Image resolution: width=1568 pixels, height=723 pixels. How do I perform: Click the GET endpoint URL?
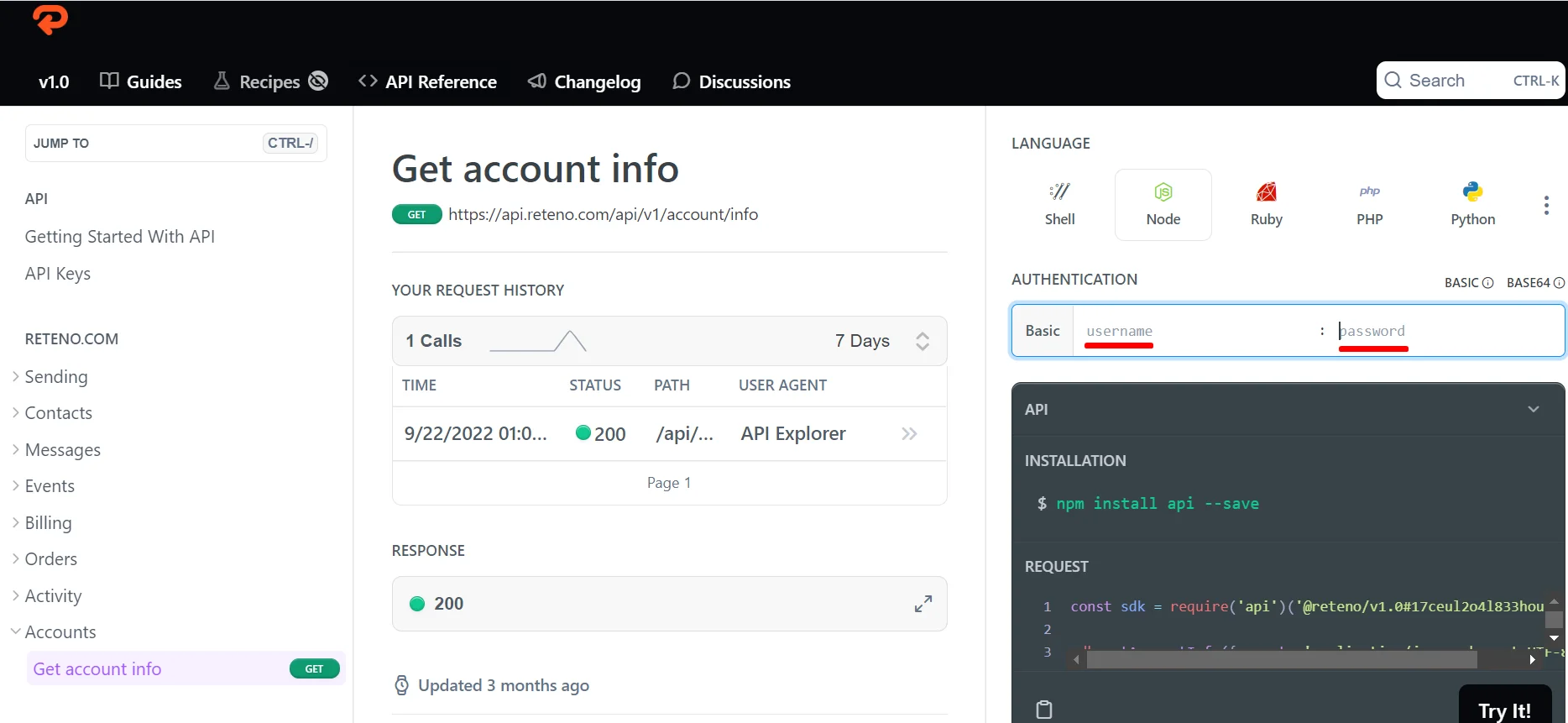603,215
